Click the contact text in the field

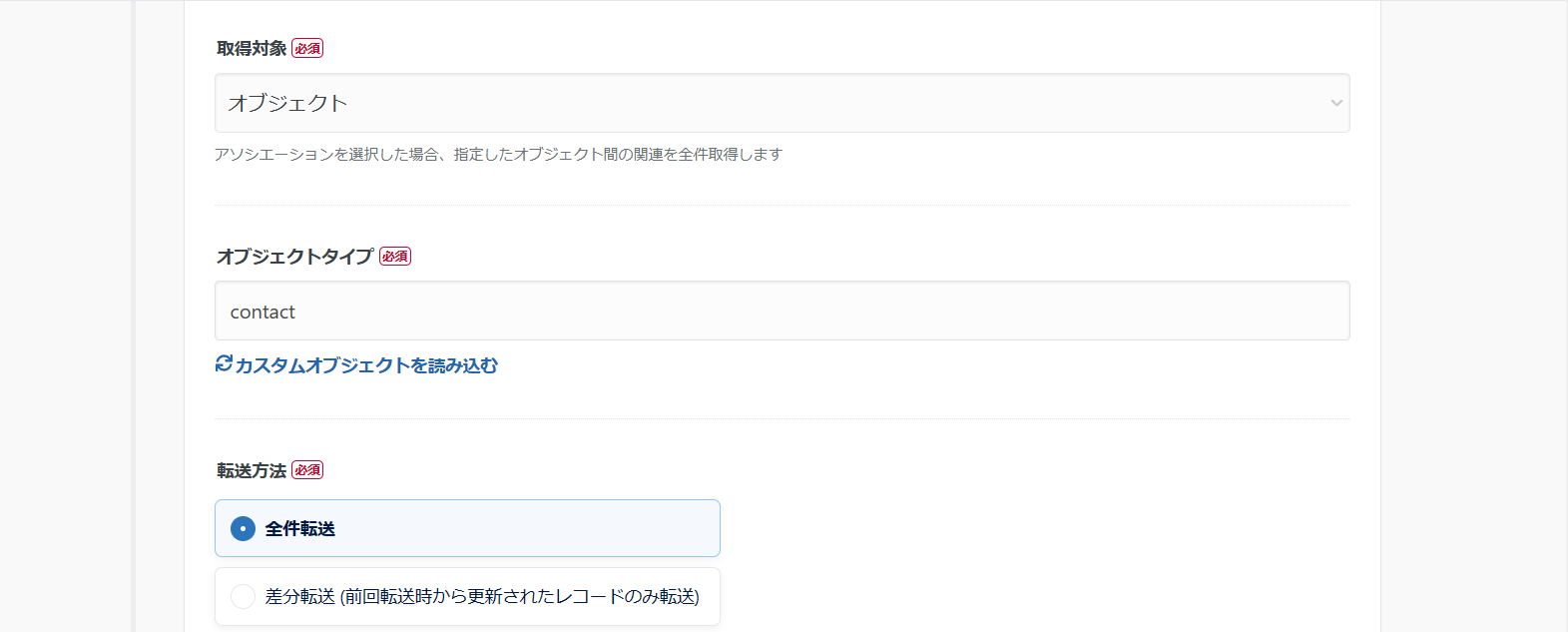coord(262,313)
